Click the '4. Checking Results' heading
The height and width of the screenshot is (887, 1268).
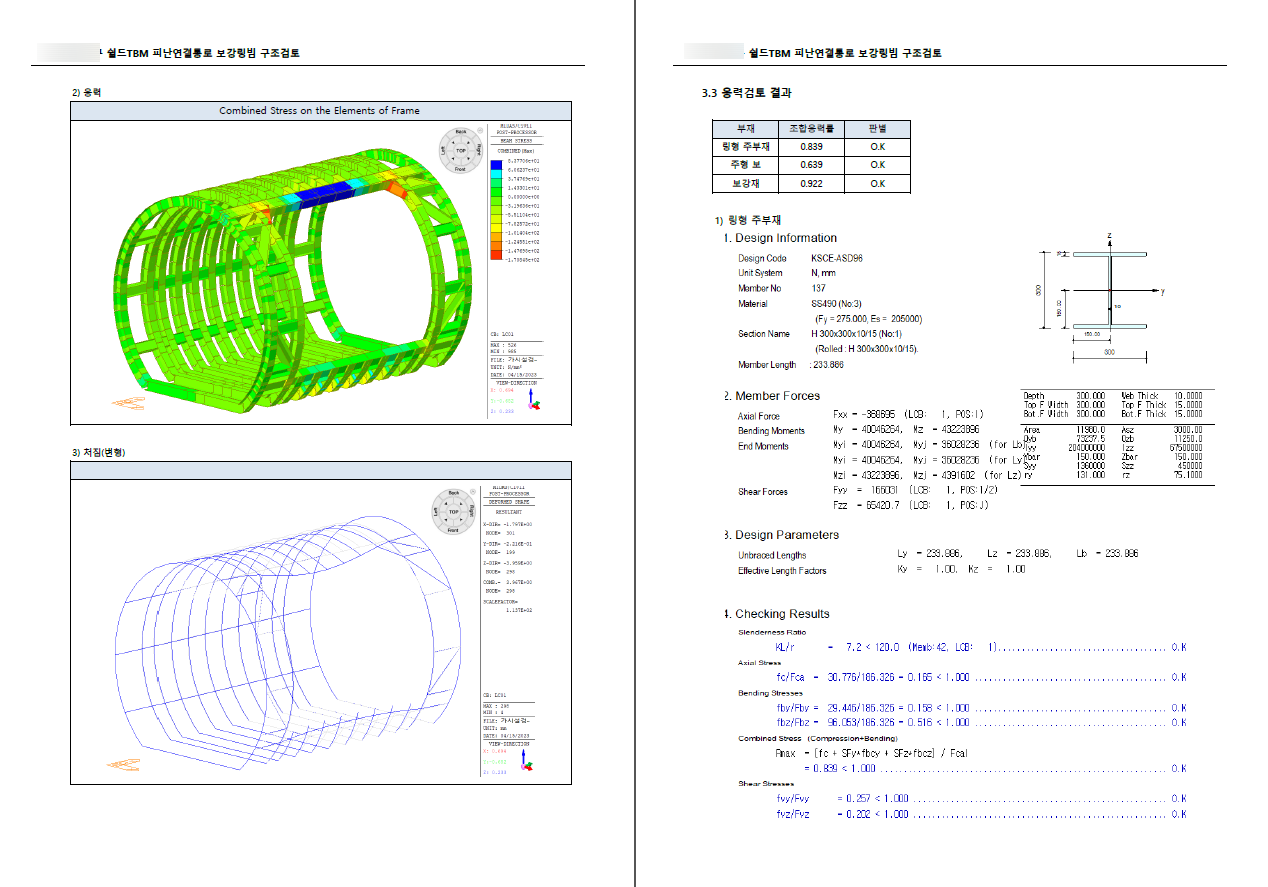click(776, 614)
